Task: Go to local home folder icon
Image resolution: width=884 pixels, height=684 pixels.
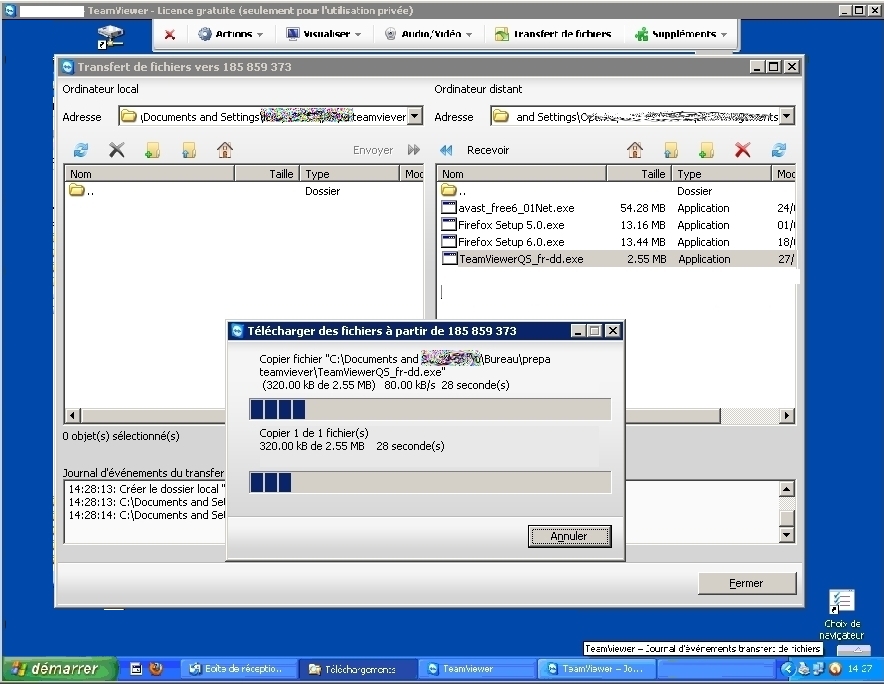Action: 225,150
